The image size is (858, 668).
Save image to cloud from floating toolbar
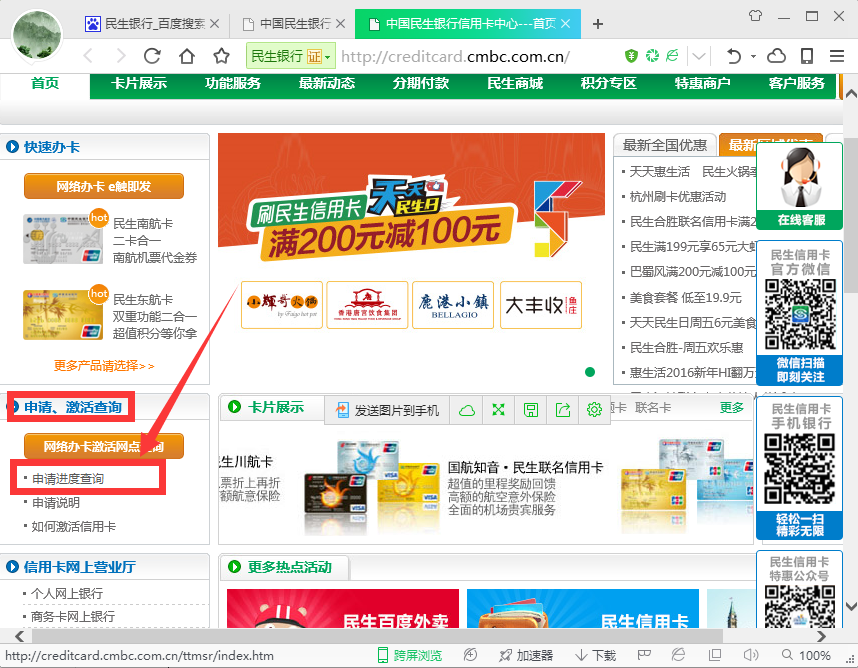[x=466, y=410]
